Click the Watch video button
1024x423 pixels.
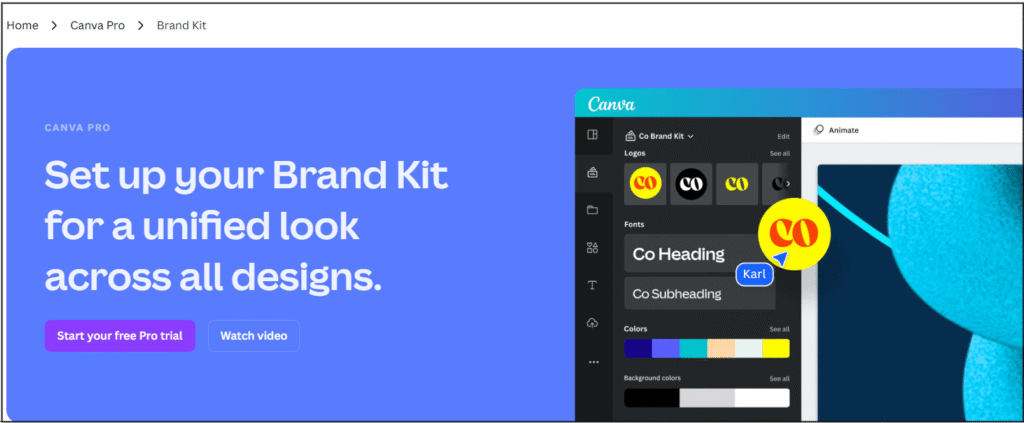pyautogui.click(x=253, y=336)
